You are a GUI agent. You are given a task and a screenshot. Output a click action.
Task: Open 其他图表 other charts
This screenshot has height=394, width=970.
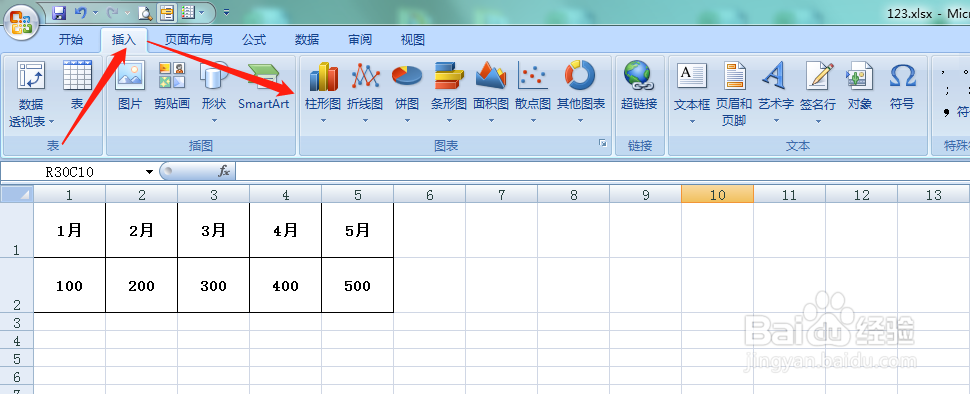point(580,92)
